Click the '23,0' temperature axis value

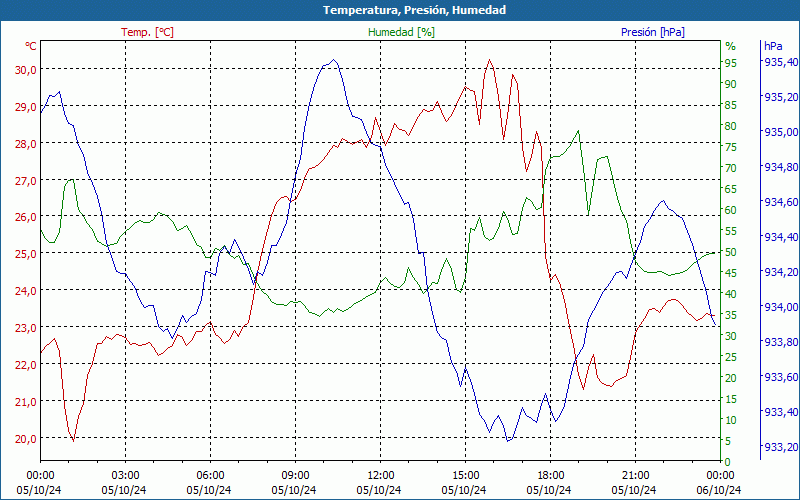(x=26, y=328)
